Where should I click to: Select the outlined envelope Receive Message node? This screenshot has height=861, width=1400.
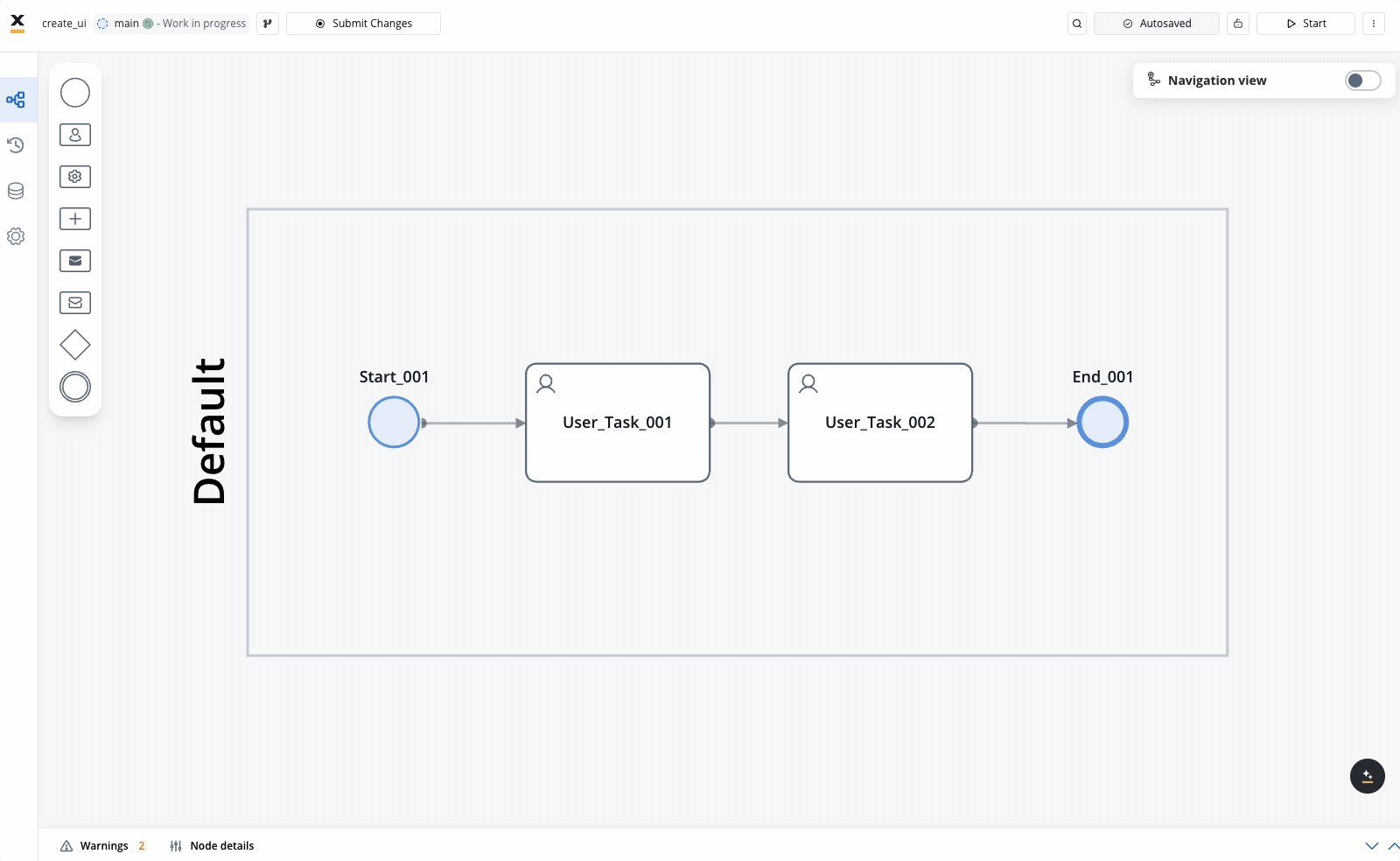[75, 303]
